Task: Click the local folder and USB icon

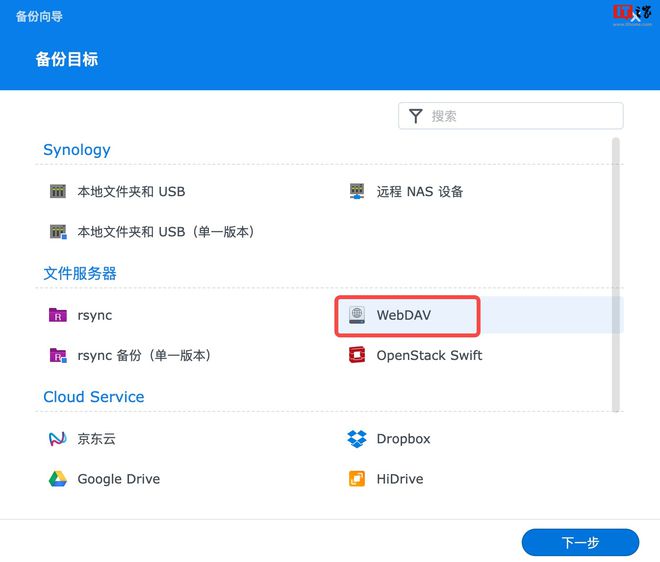Action: pyautogui.click(x=58, y=191)
